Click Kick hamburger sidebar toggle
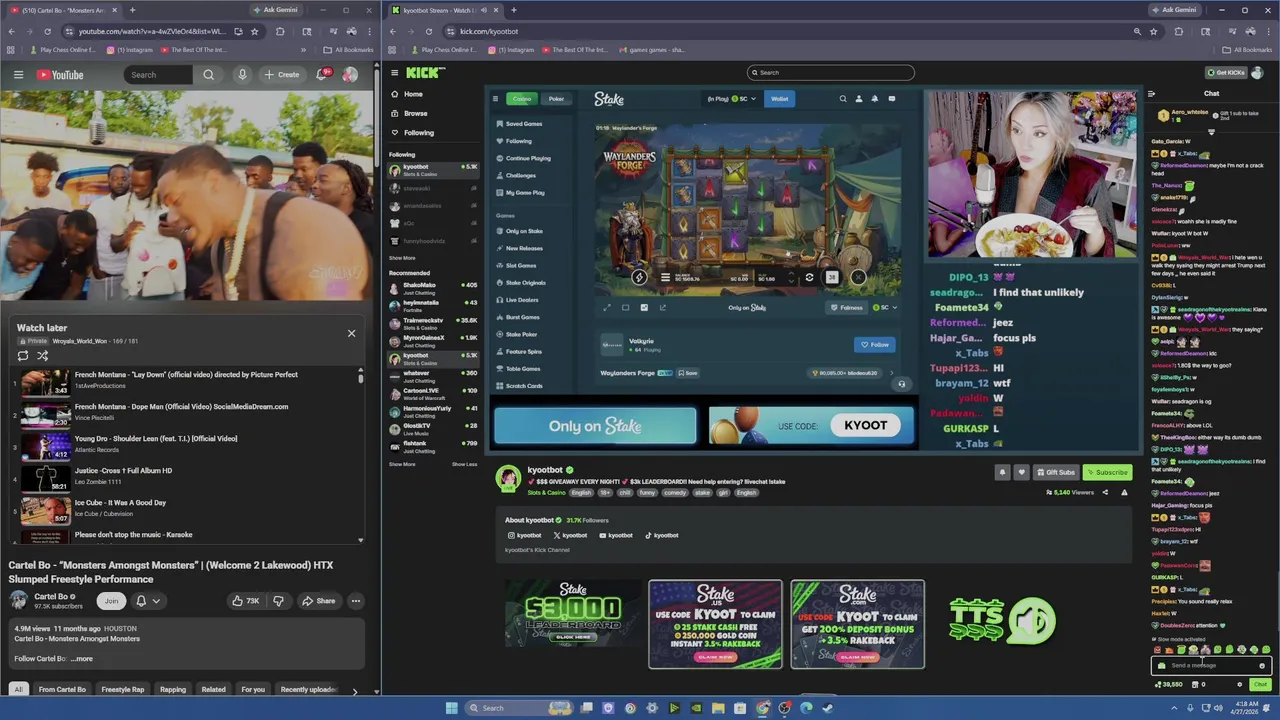Viewport: 1280px width, 720px height. [x=395, y=73]
